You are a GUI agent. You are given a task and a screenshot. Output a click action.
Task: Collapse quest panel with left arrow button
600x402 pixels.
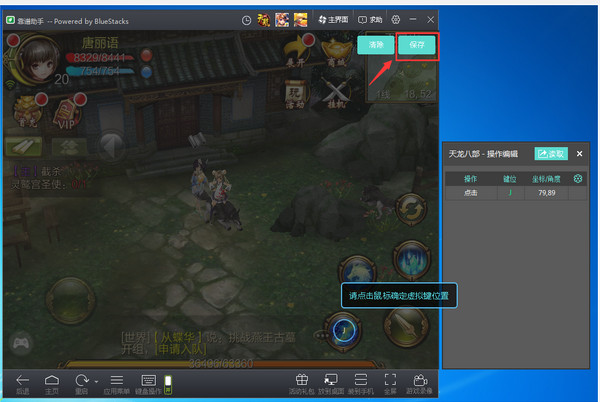[111, 147]
